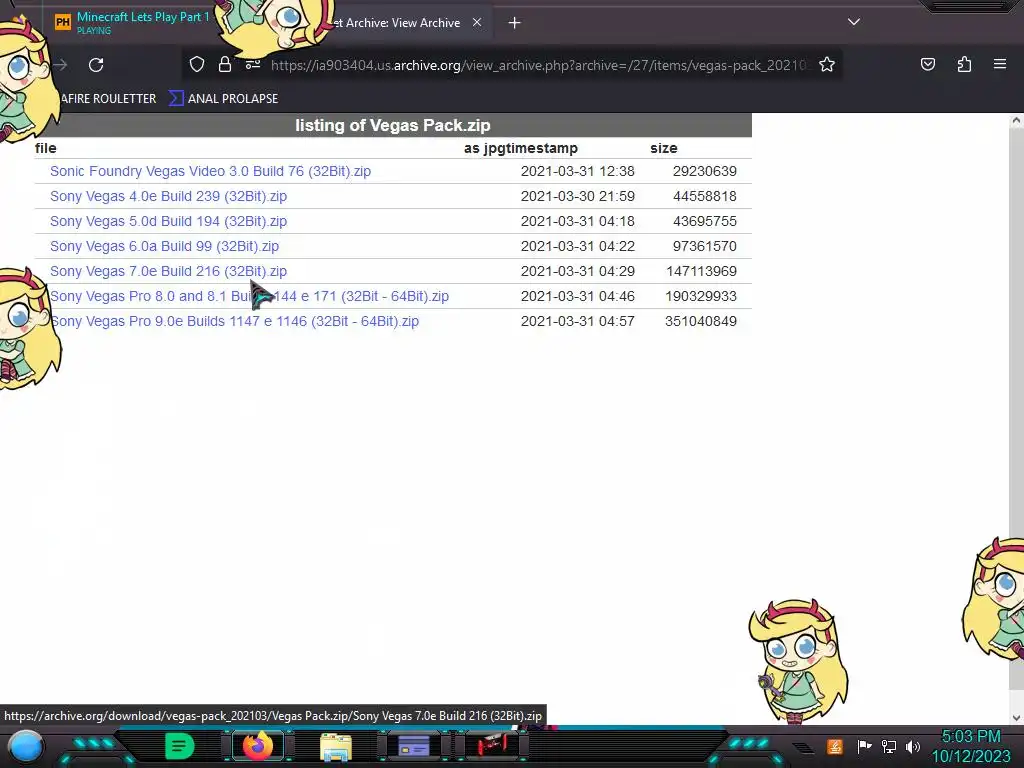1024x768 pixels.
Task: Close the Internet Archive View Archive tab
Action: (x=477, y=22)
